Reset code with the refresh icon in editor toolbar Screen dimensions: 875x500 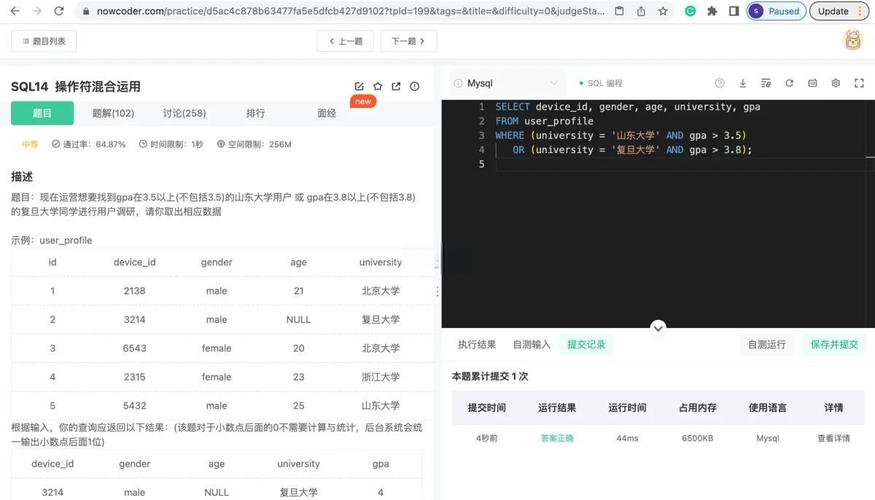789,83
